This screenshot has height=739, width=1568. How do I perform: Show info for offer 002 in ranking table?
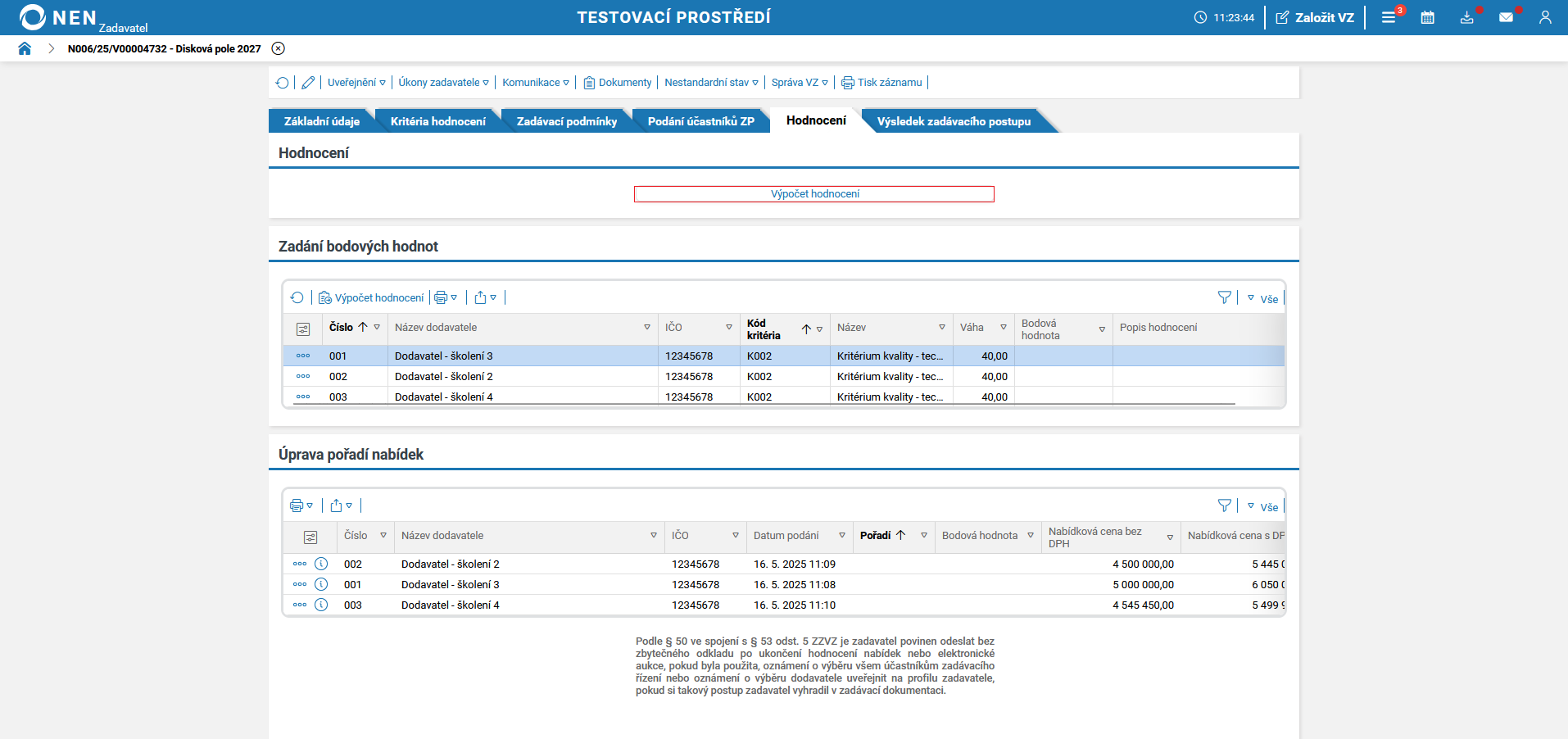(321, 564)
